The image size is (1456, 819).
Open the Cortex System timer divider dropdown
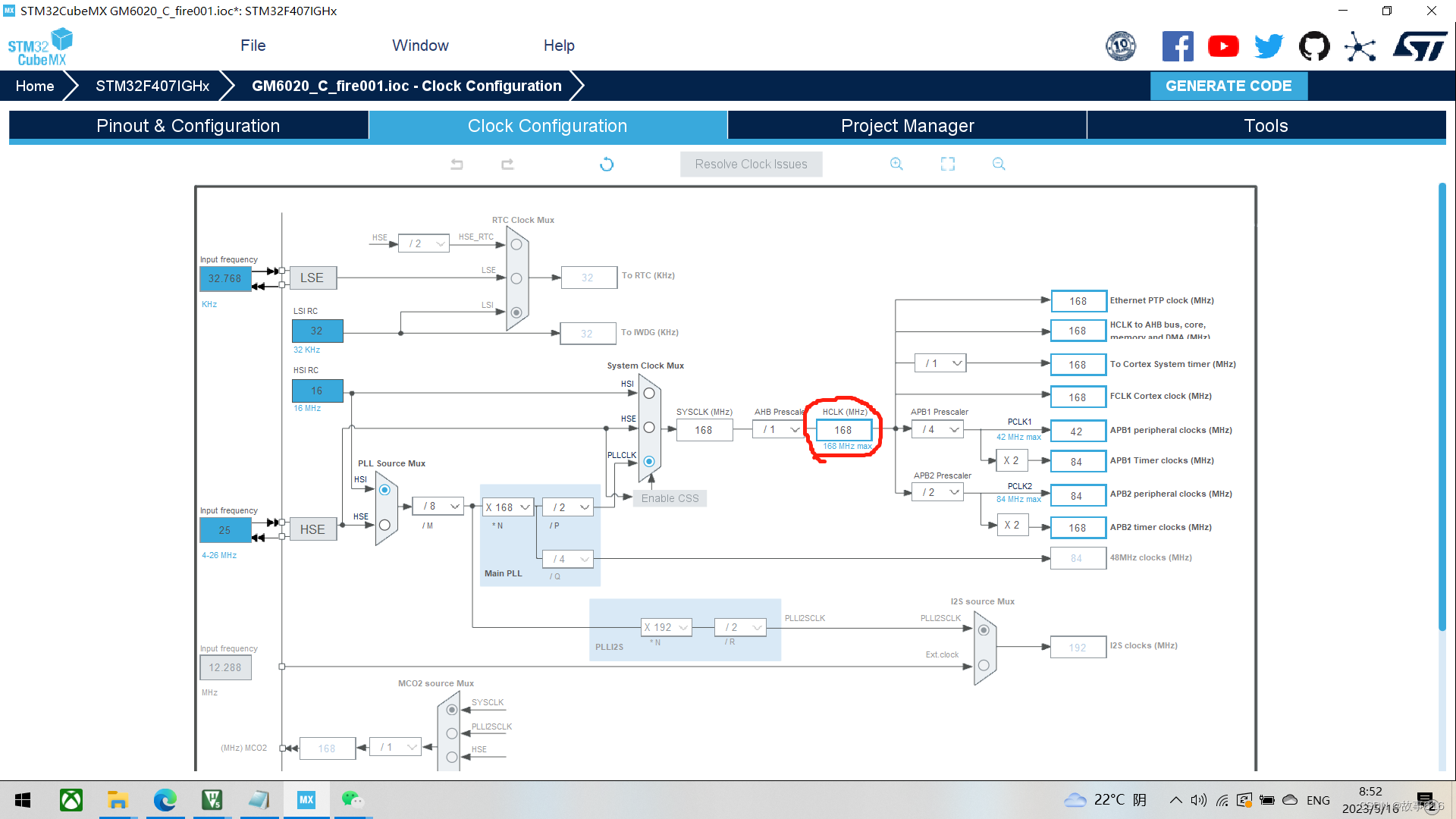[x=940, y=363]
